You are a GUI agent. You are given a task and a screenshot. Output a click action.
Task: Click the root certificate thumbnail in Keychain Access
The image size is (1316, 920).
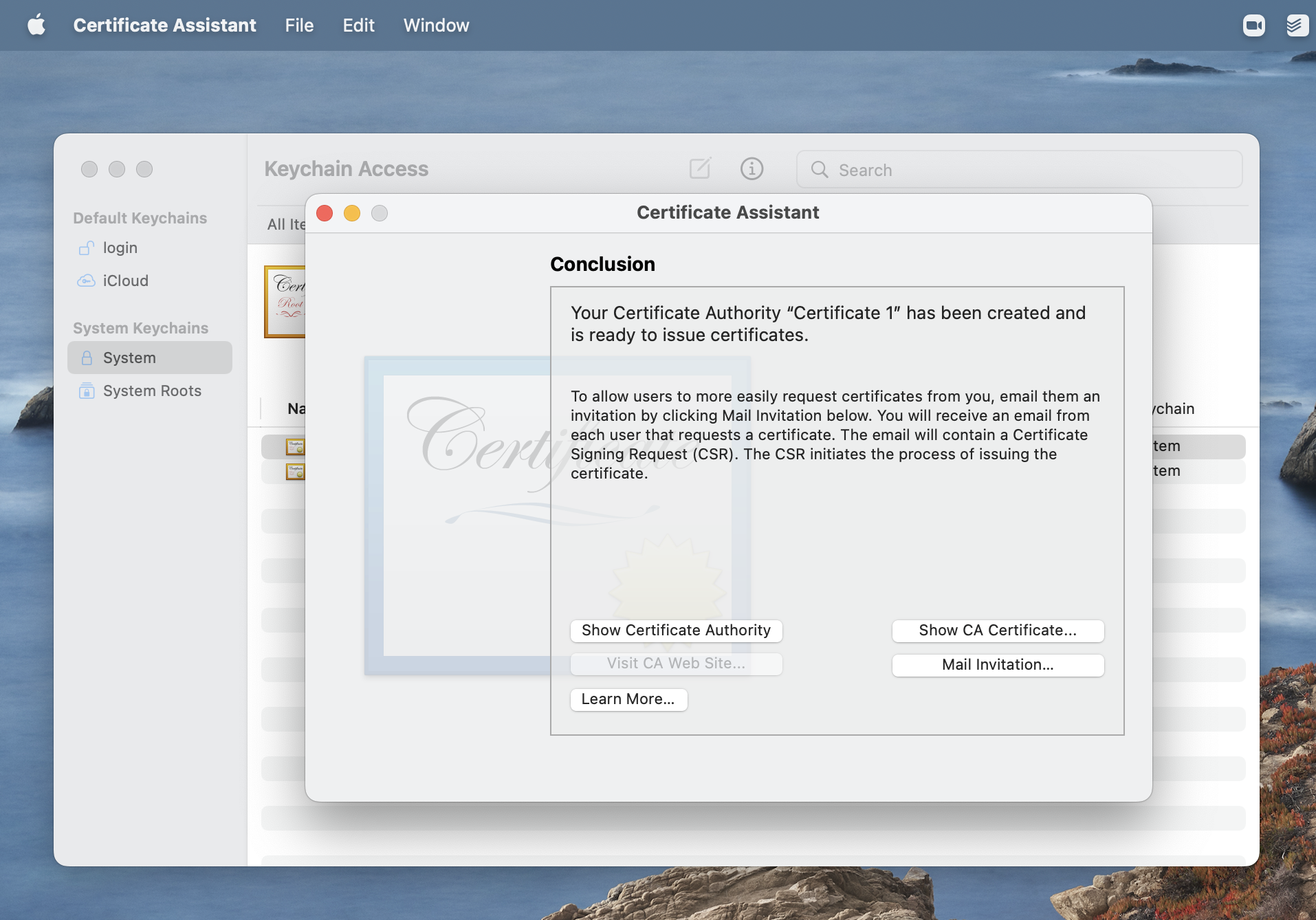(285, 302)
